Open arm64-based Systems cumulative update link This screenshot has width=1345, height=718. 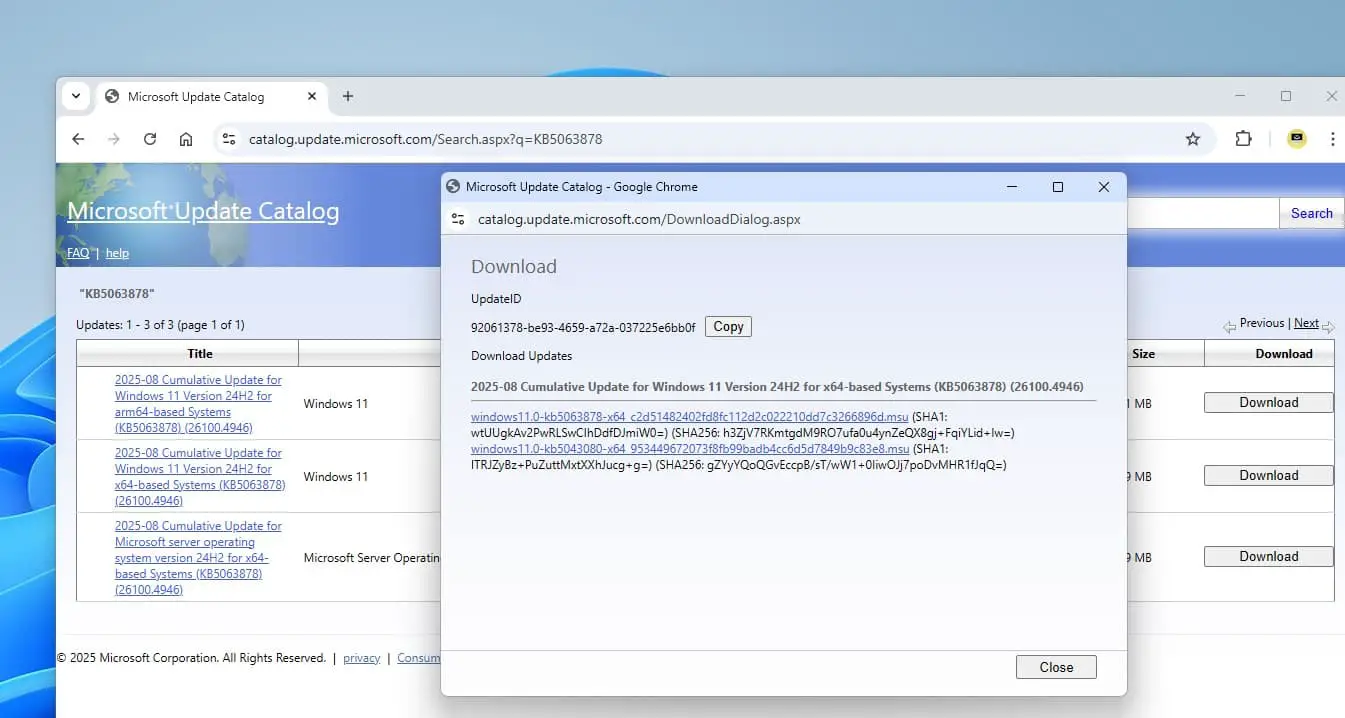coord(198,404)
